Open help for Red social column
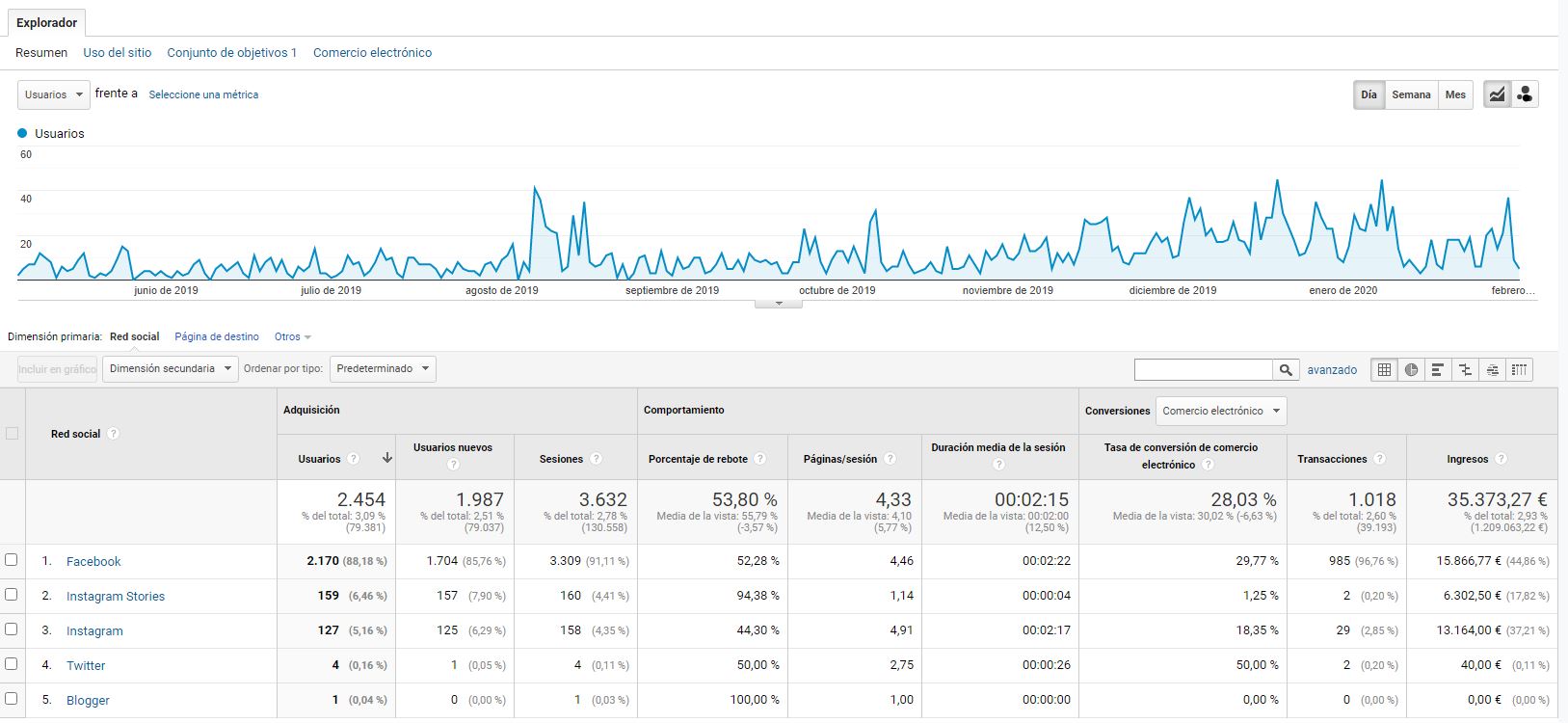Image resolution: width=1568 pixels, height=723 pixels. tap(113, 434)
